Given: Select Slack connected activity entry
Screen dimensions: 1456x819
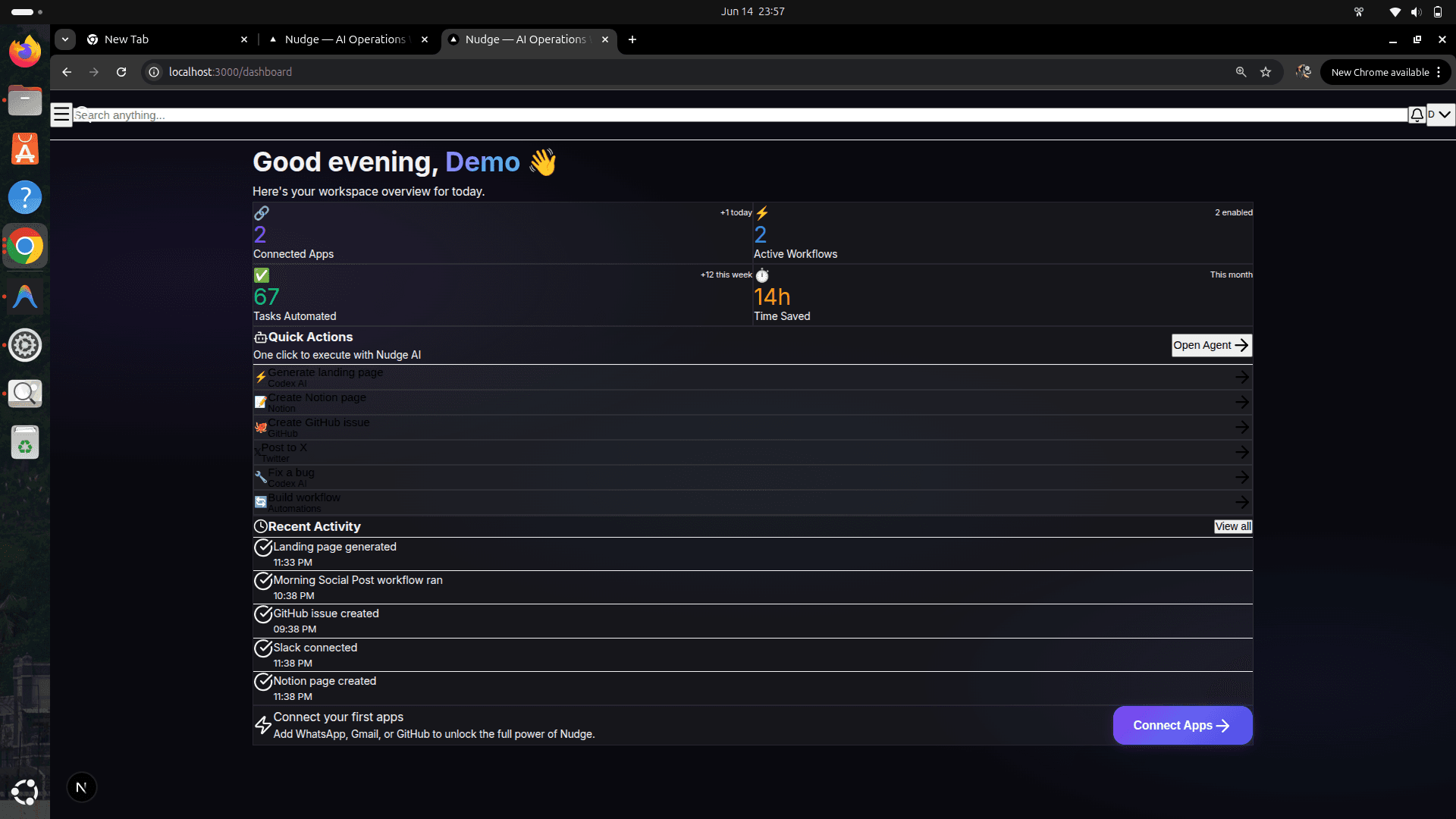Looking at the screenshot, I should (752, 654).
